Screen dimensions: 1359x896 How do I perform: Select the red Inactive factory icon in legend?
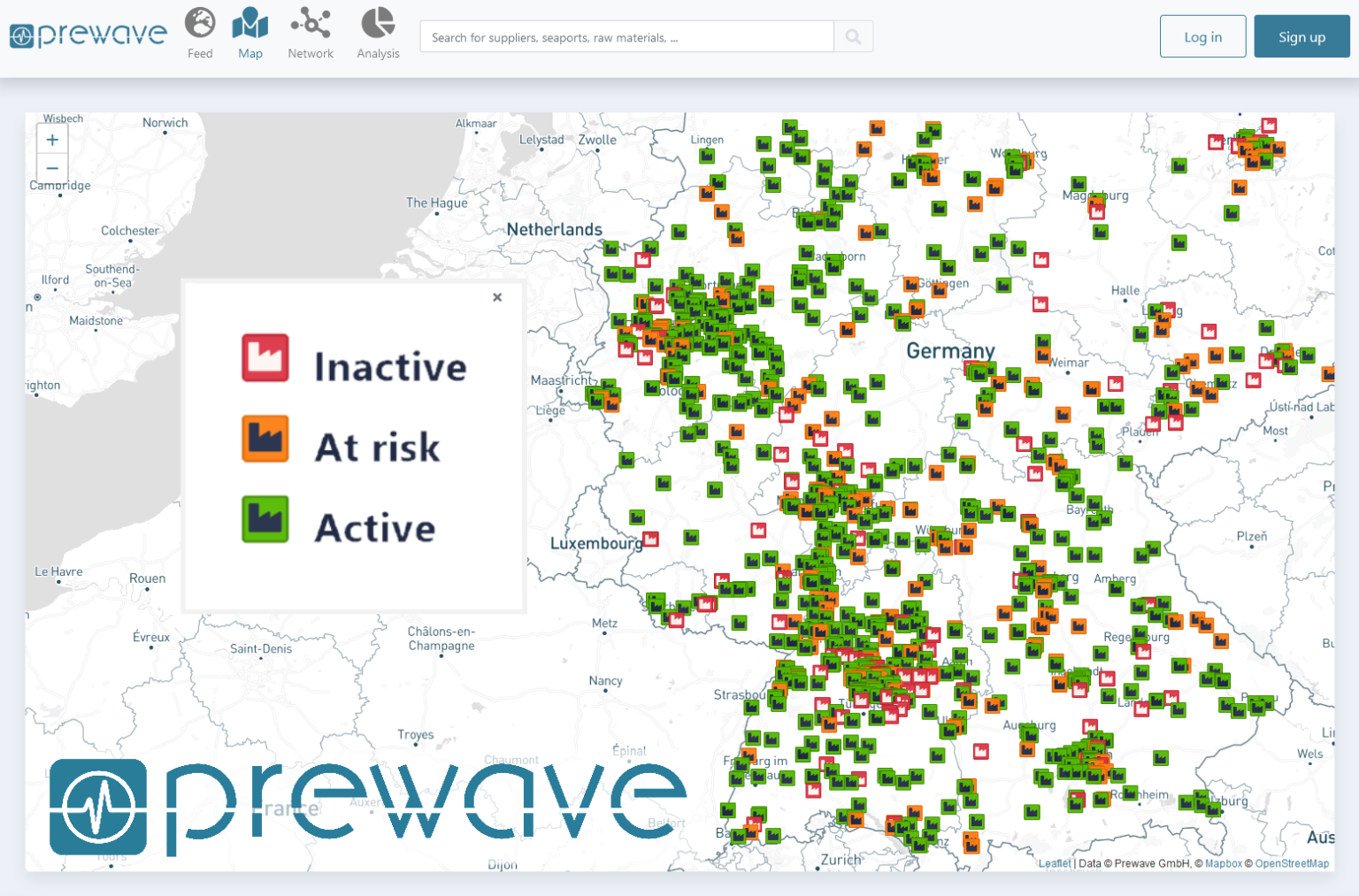265,357
